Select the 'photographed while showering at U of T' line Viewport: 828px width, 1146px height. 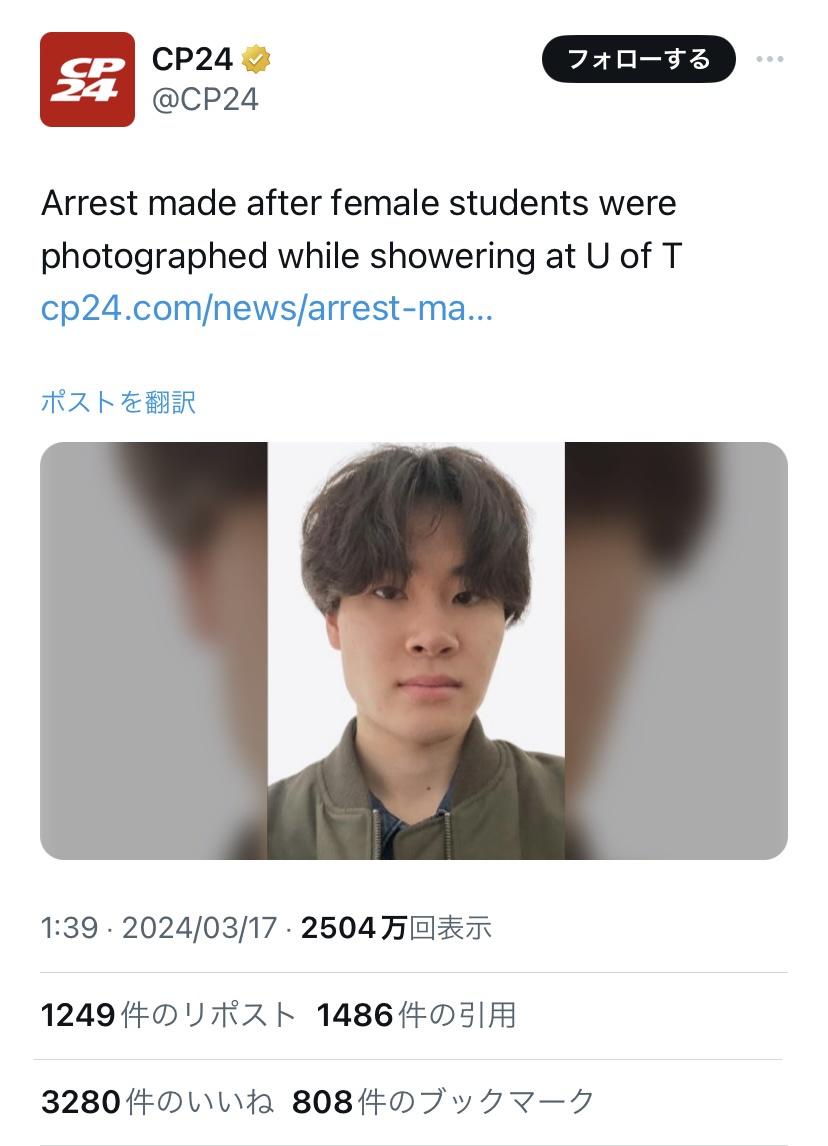362,256
